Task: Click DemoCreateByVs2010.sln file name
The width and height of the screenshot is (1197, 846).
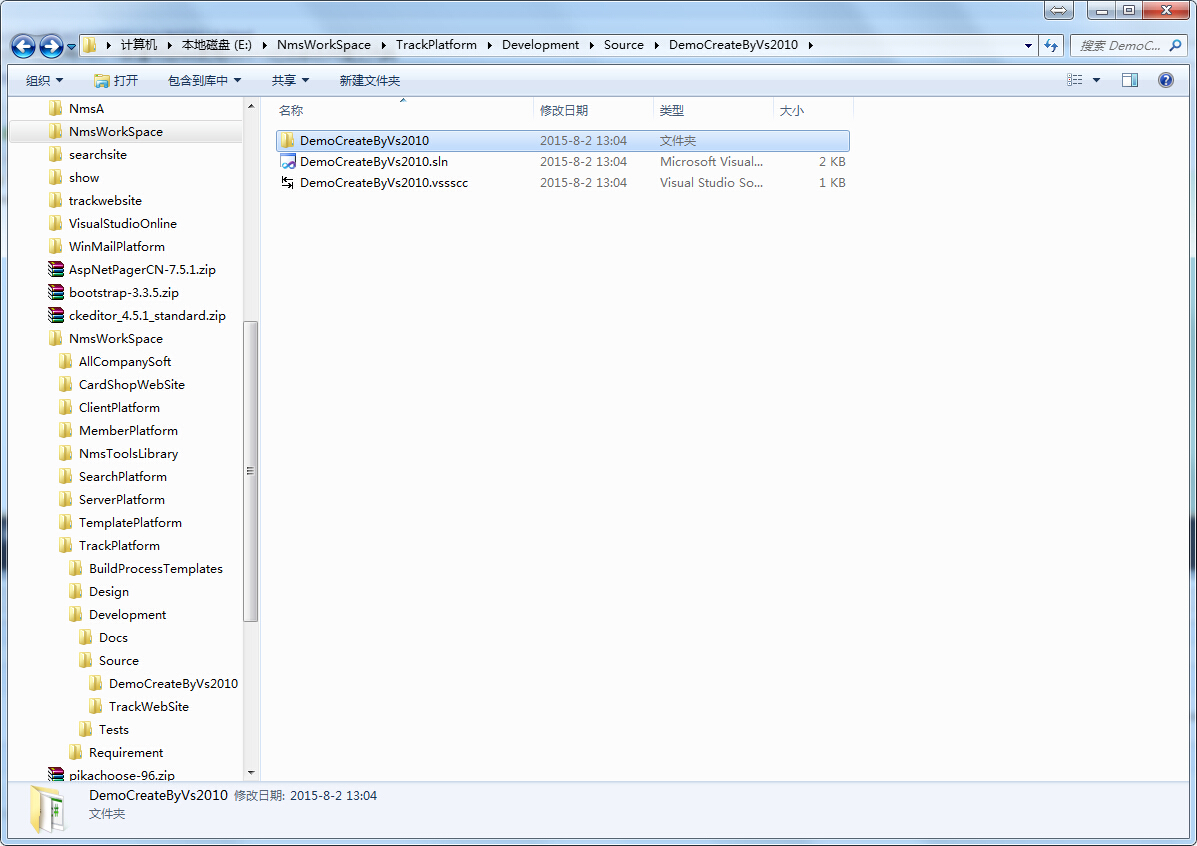Action: 374,162
